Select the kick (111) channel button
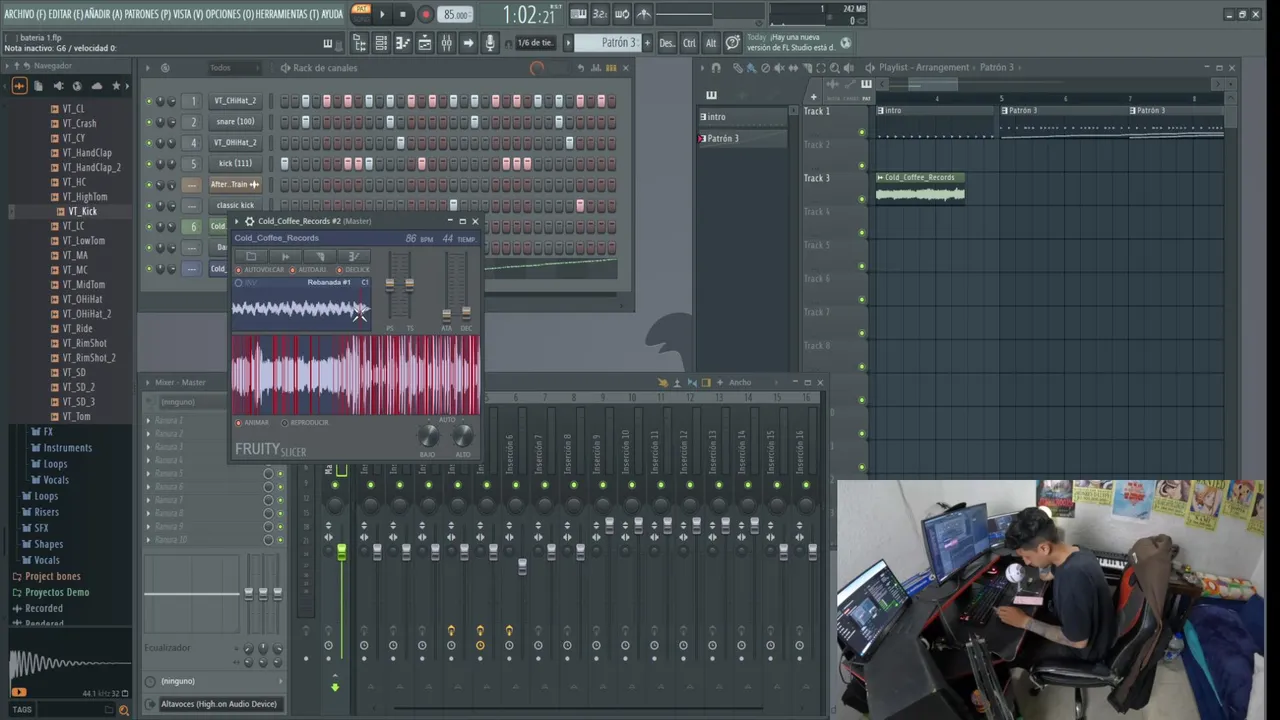The image size is (1280, 720). pos(235,163)
